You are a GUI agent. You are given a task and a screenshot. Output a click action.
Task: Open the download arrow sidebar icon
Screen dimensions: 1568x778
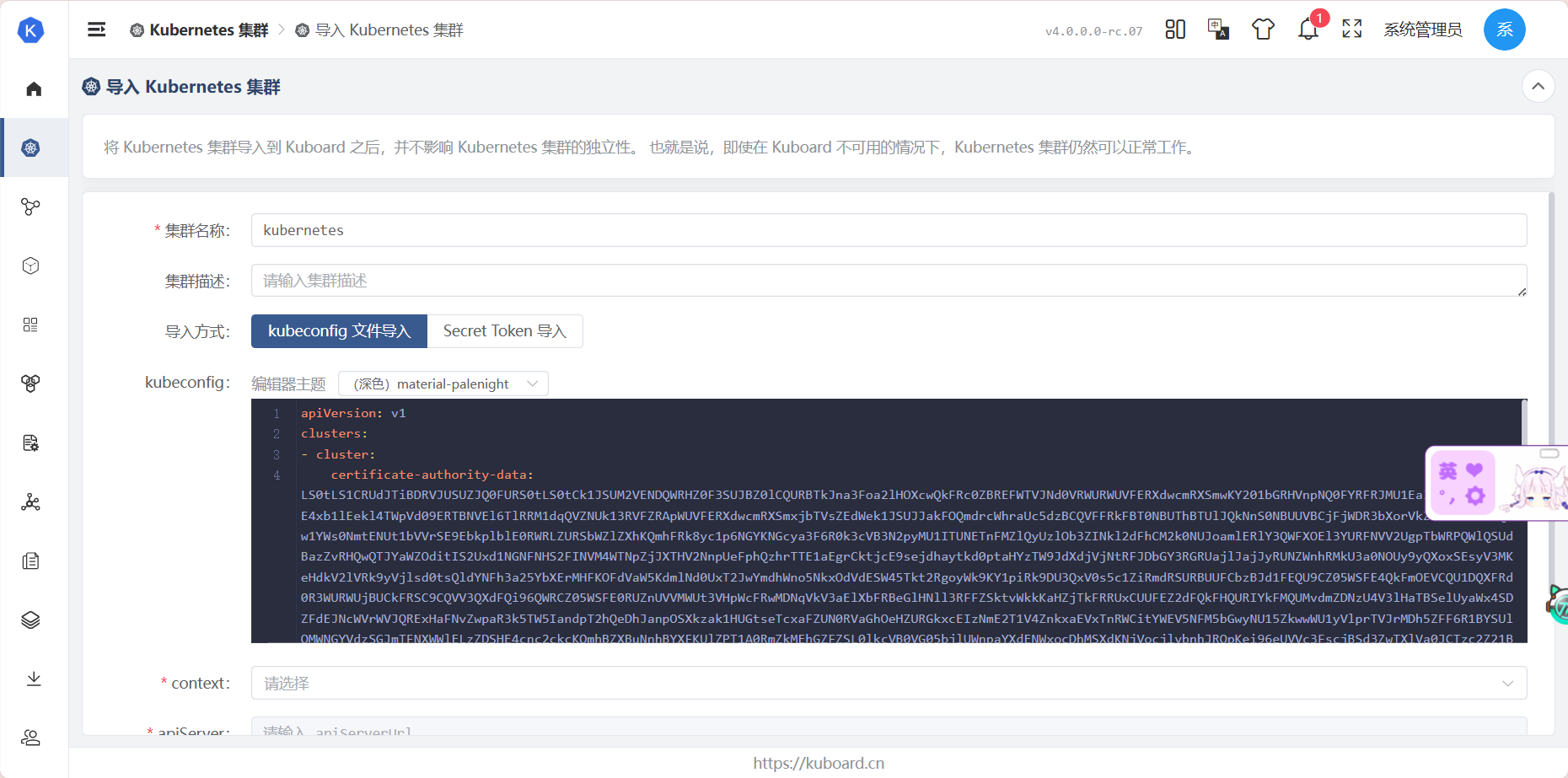click(34, 679)
